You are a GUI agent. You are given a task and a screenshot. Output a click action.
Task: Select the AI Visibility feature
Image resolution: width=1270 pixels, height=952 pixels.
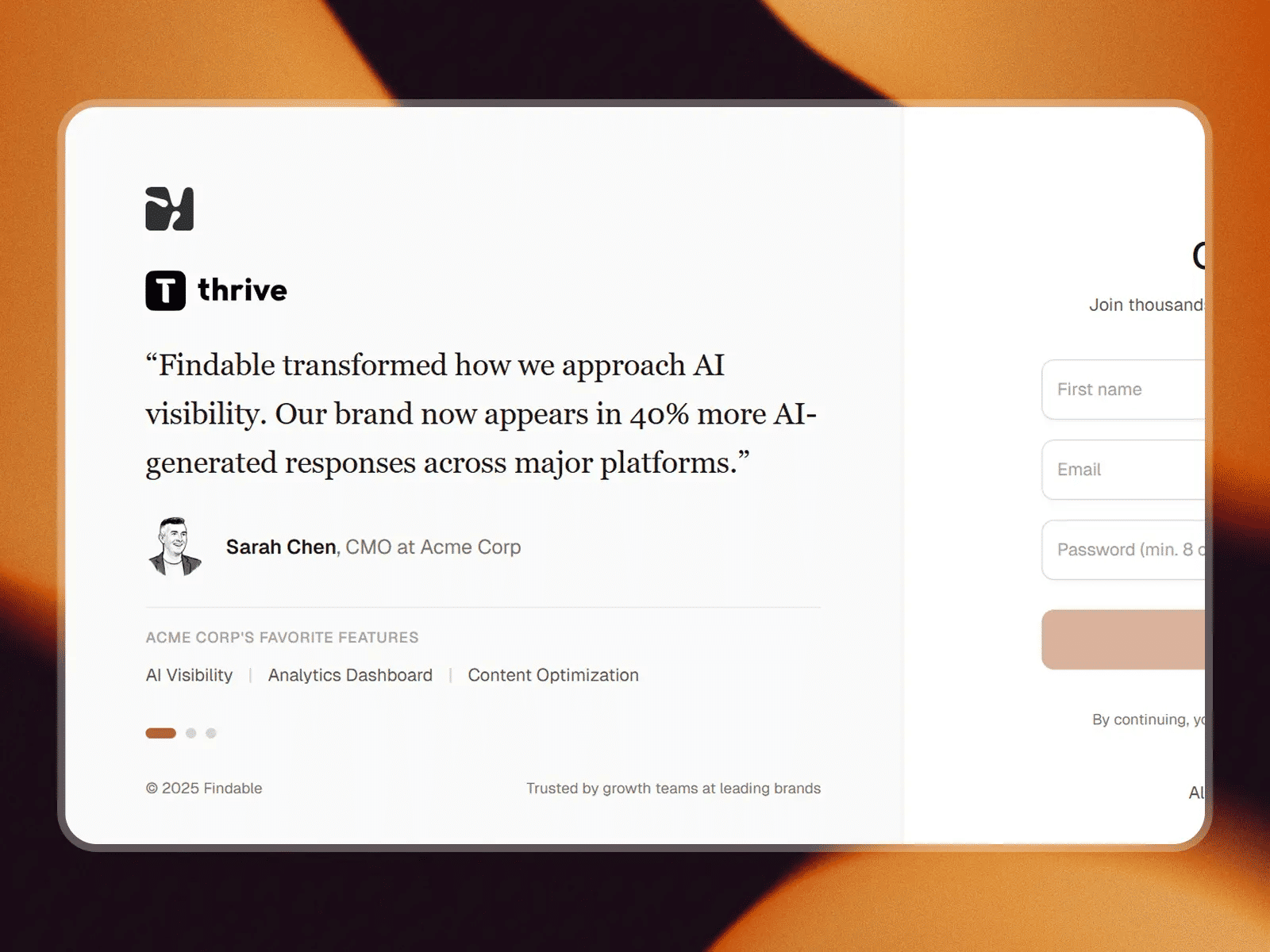tap(189, 675)
